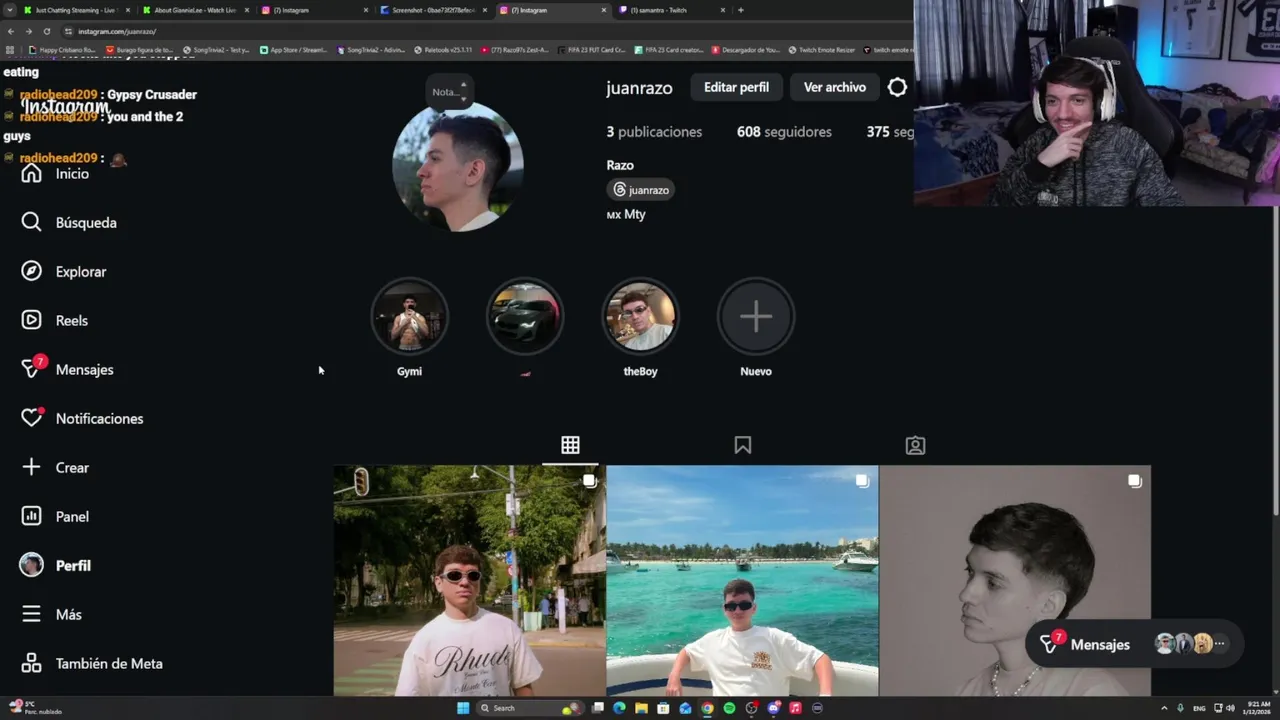The width and height of the screenshot is (1280, 720).
Task: Open the Reels icon in sidebar
Action: click(31, 320)
